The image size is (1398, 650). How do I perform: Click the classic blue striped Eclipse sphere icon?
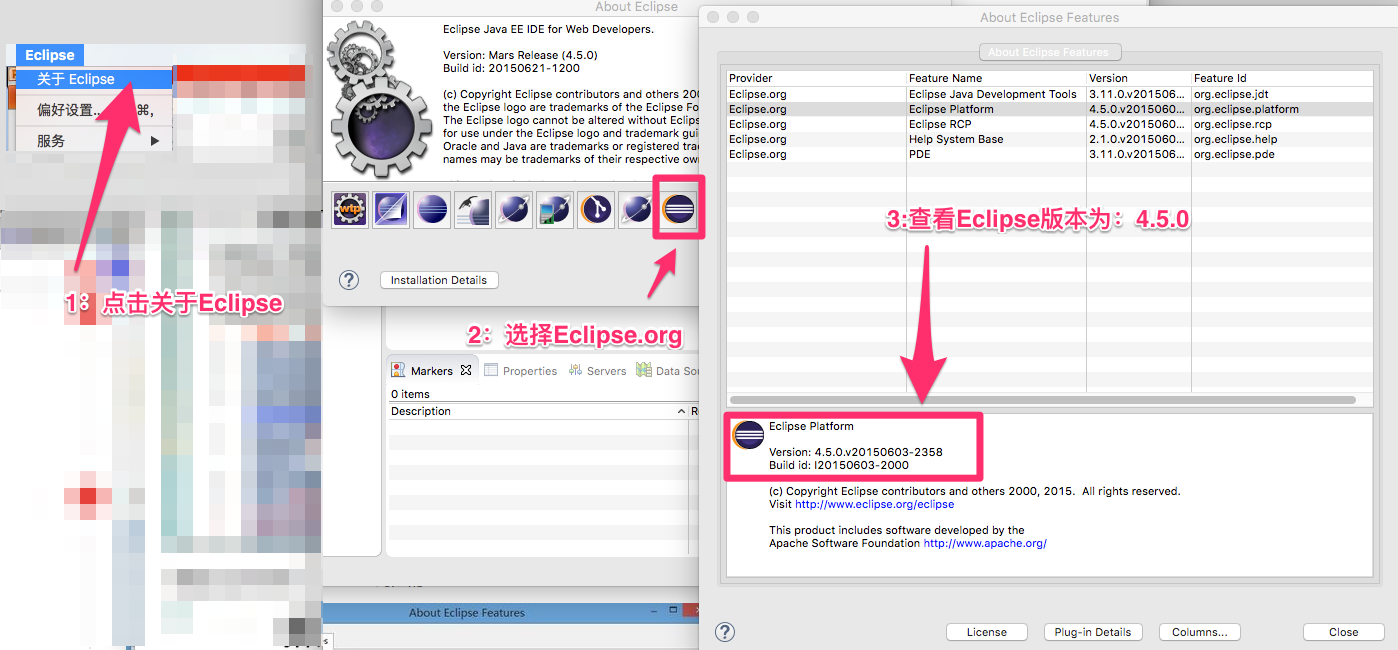[x=432, y=209]
